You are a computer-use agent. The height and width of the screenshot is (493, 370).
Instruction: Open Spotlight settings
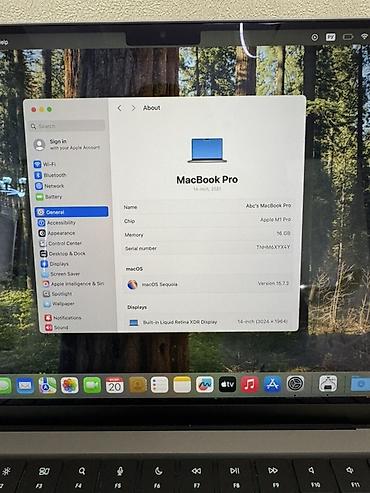pyautogui.click(x=58, y=294)
